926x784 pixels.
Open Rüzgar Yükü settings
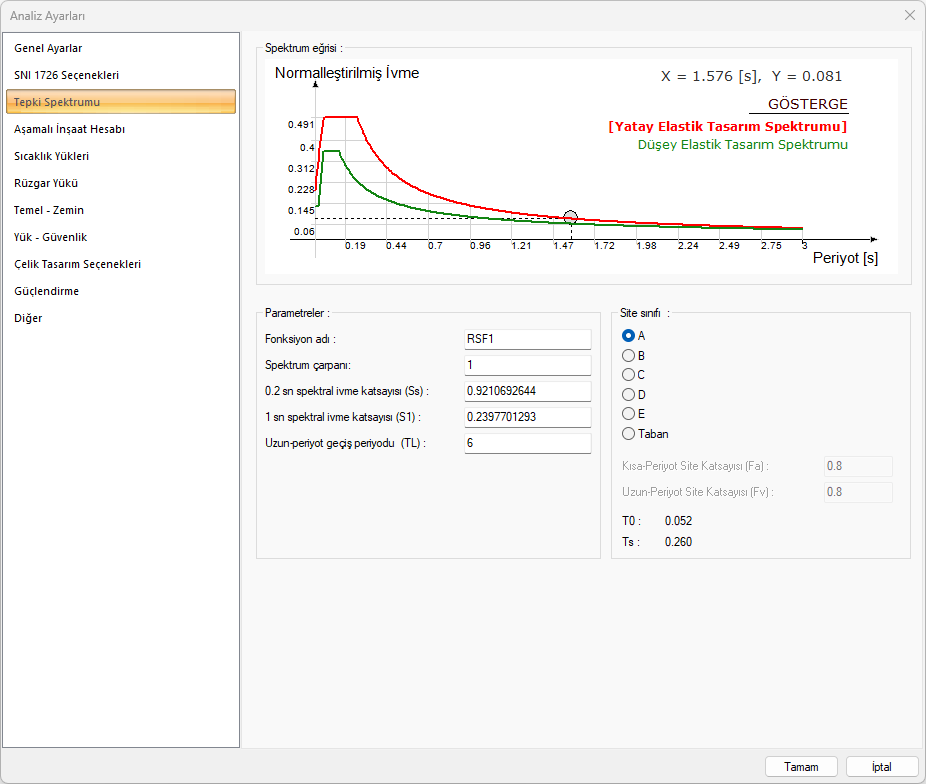pos(46,183)
